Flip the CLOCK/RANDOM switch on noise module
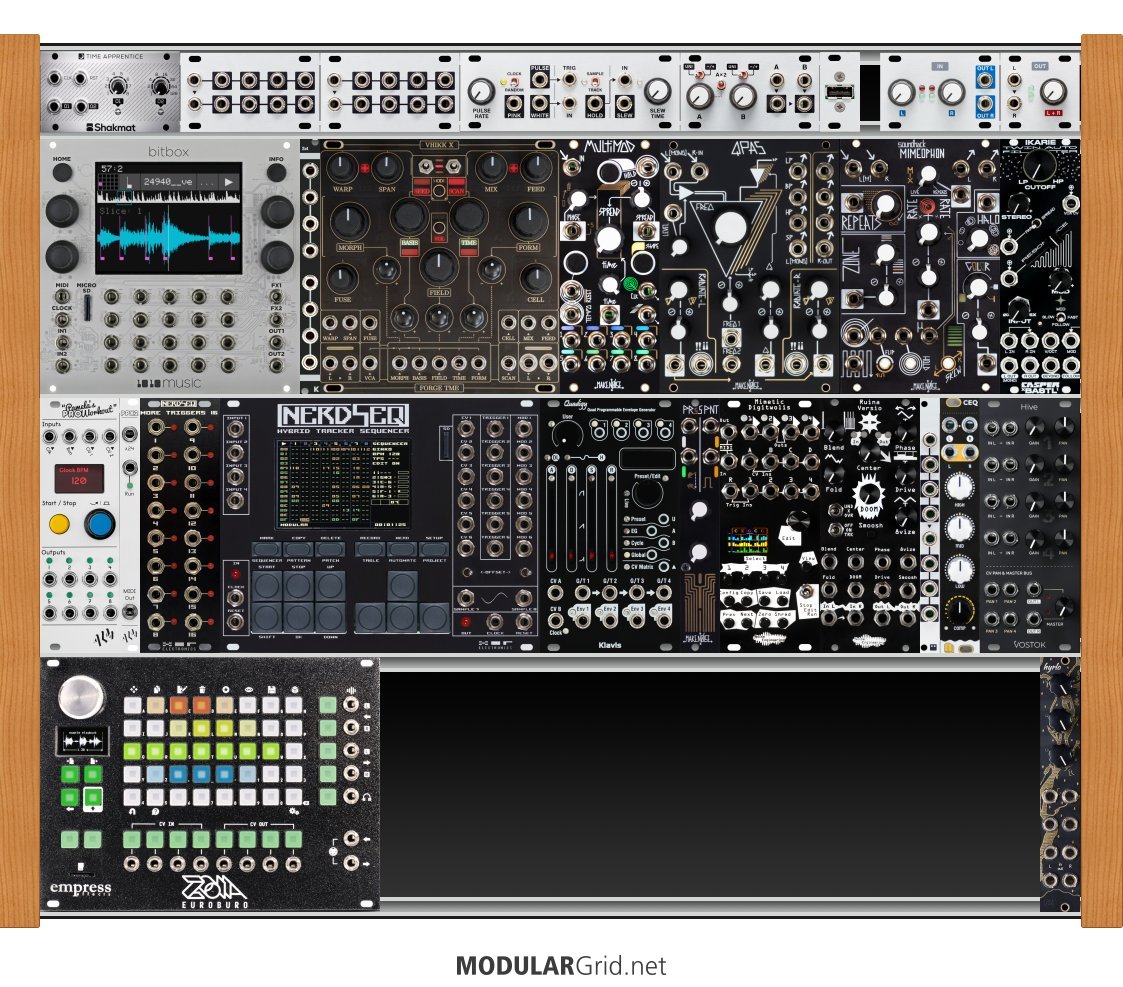 pos(514,83)
